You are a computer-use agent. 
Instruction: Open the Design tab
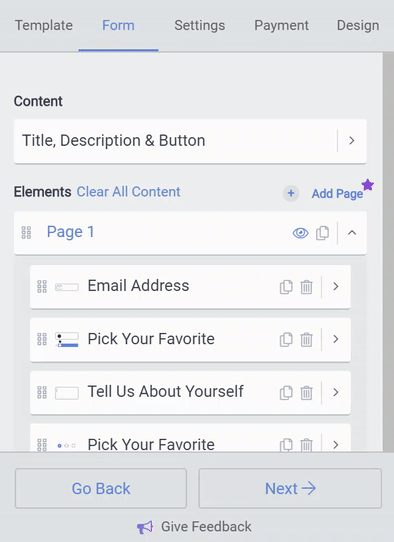[x=358, y=26]
